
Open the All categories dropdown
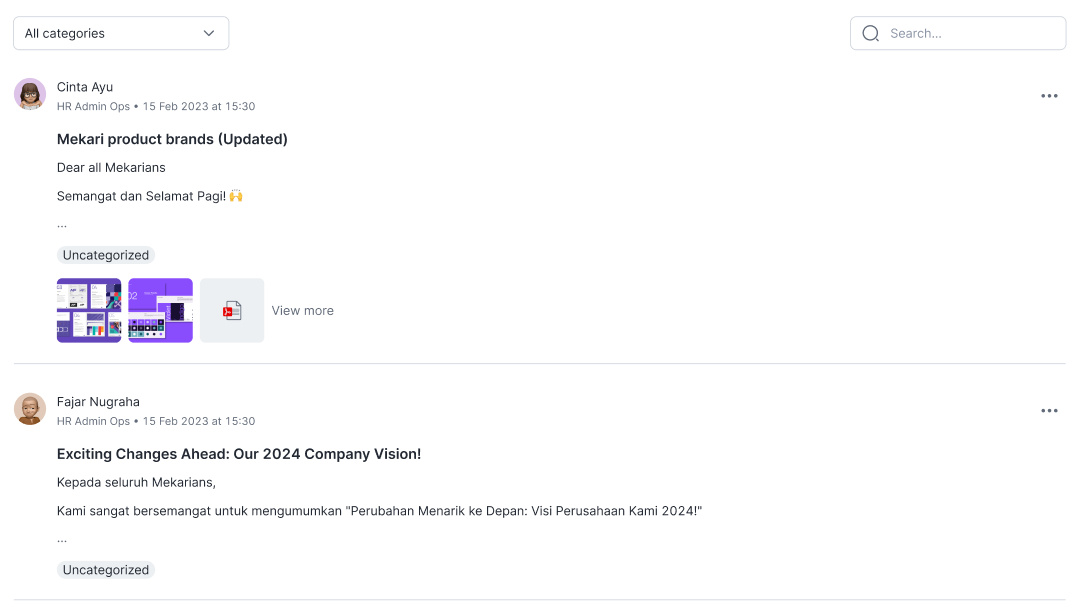[121, 33]
